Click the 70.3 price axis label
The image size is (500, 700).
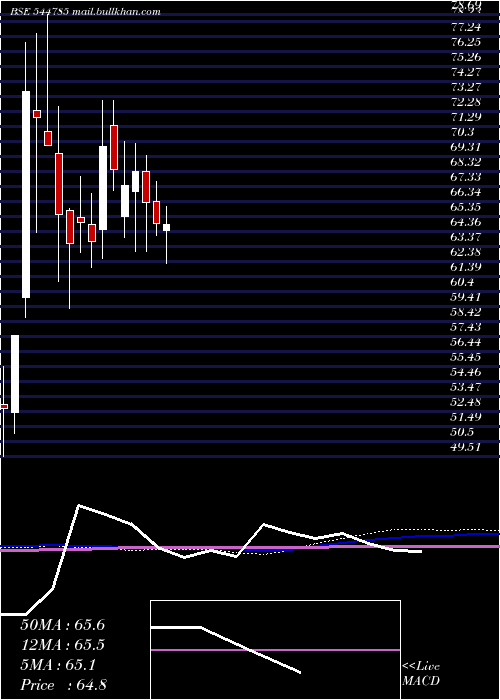tap(462, 132)
